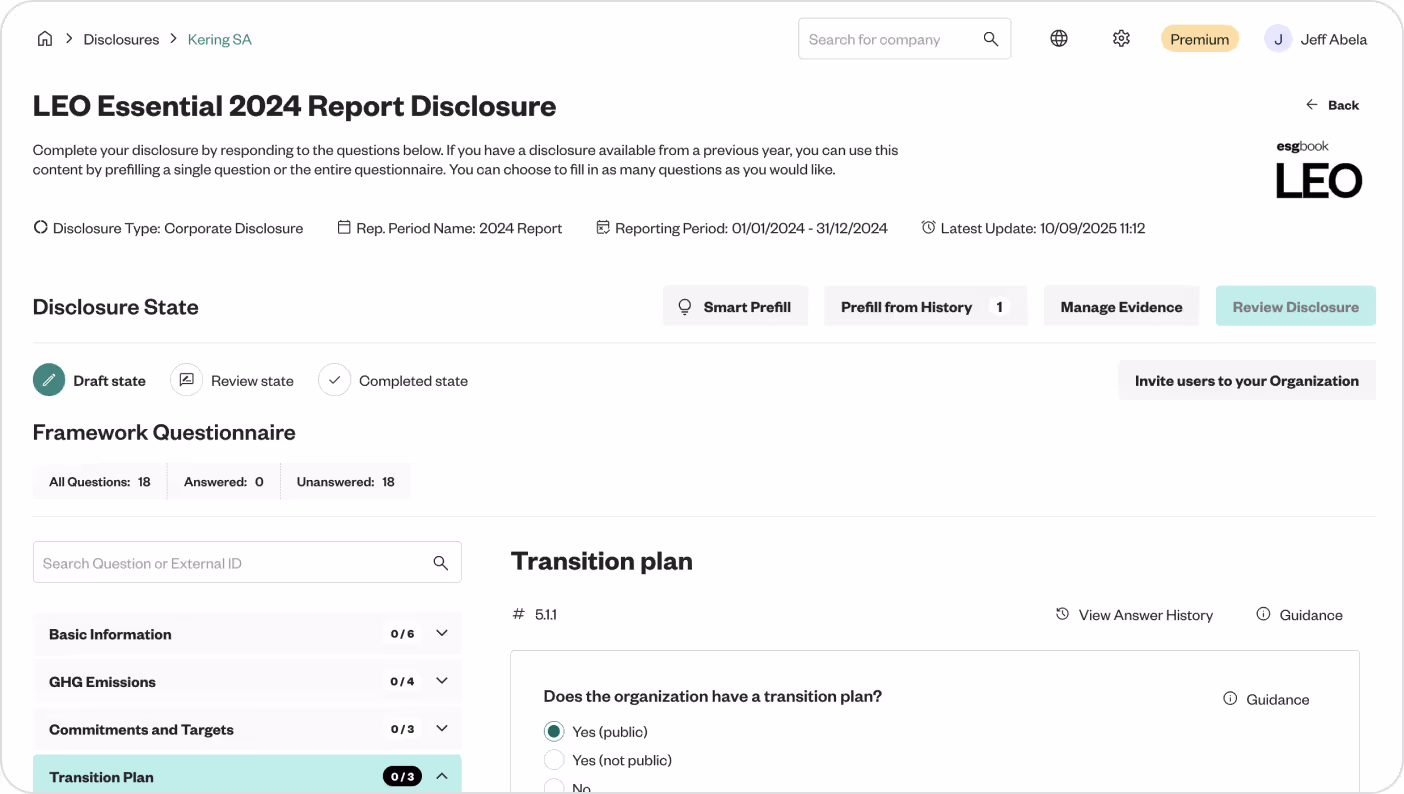Viewport: 1404px width, 794px height.
Task: Go to the home icon in breadcrumb
Action: (44, 39)
